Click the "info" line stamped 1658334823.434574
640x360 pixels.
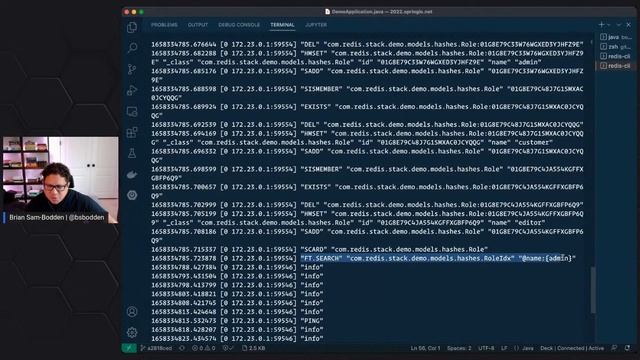click(x=237, y=338)
